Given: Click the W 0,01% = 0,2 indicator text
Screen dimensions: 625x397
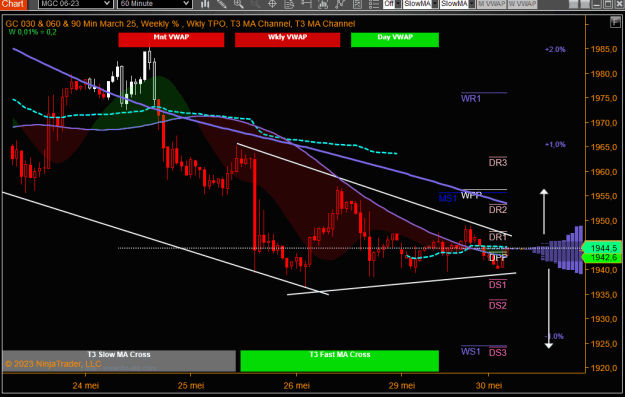Looking at the screenshot, I should click(33, 32).
